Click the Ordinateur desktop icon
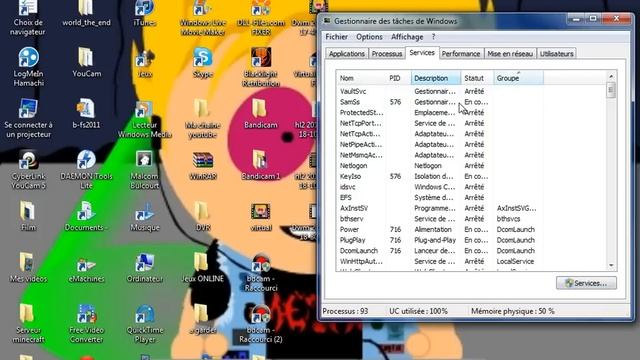640x360 pixels. [x=144, y=268]
